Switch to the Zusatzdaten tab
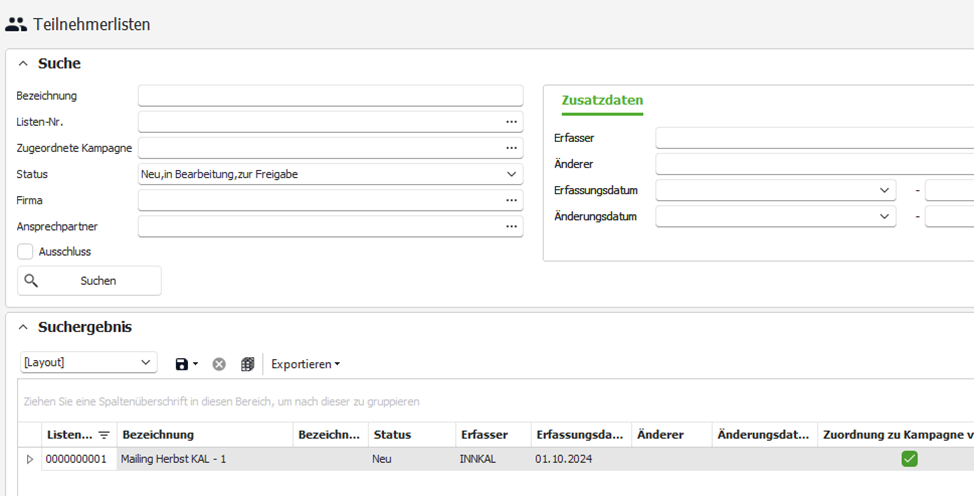The width and height of the screenshot is (974, 496). coord(602,100)
